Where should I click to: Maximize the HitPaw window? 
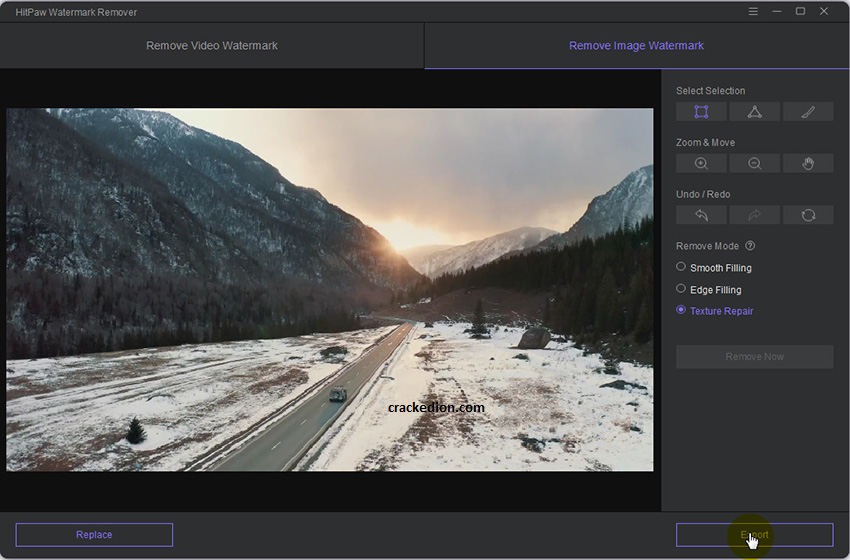point(800,11)
